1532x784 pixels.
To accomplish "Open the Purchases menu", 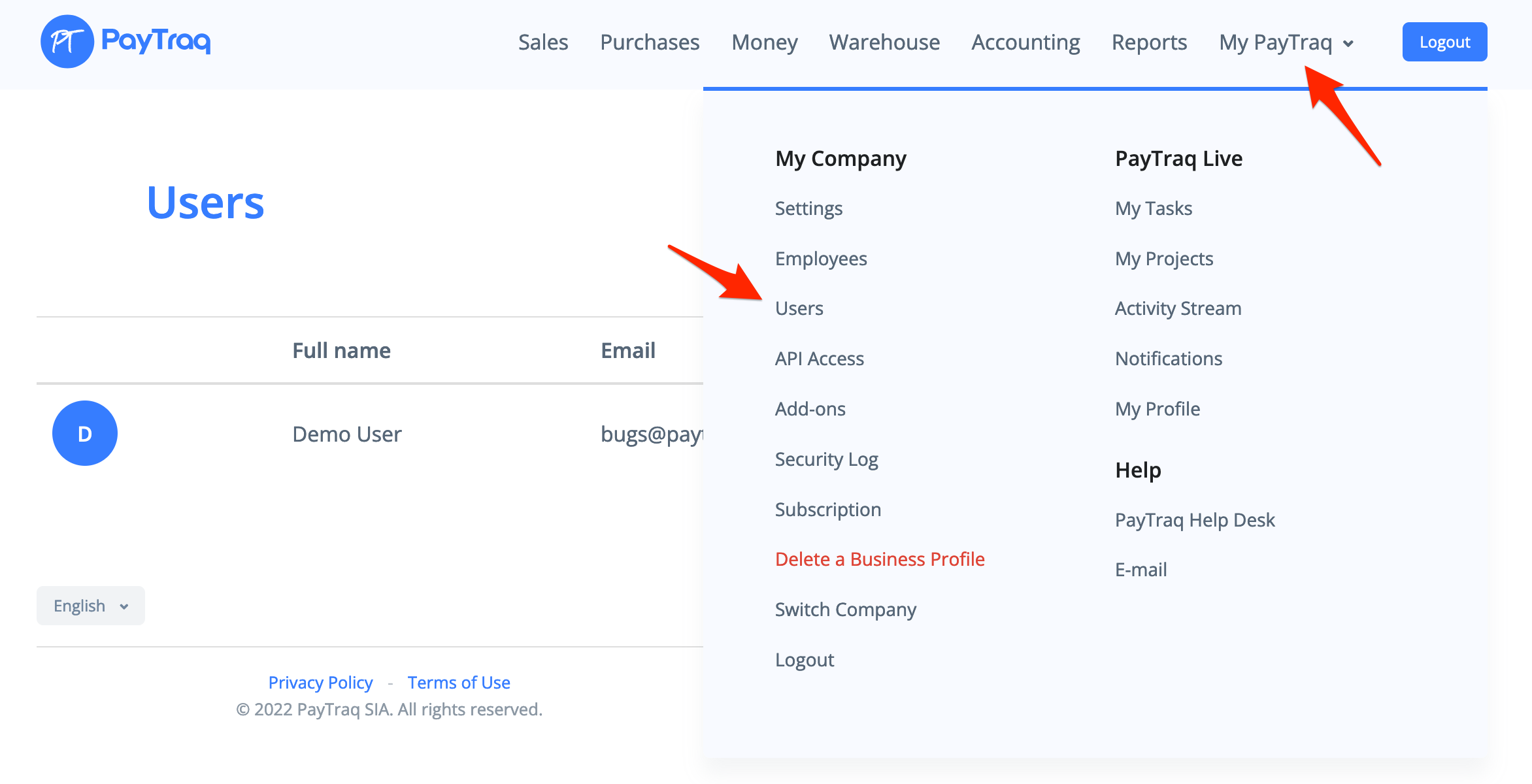I will (x=650, y=42).
